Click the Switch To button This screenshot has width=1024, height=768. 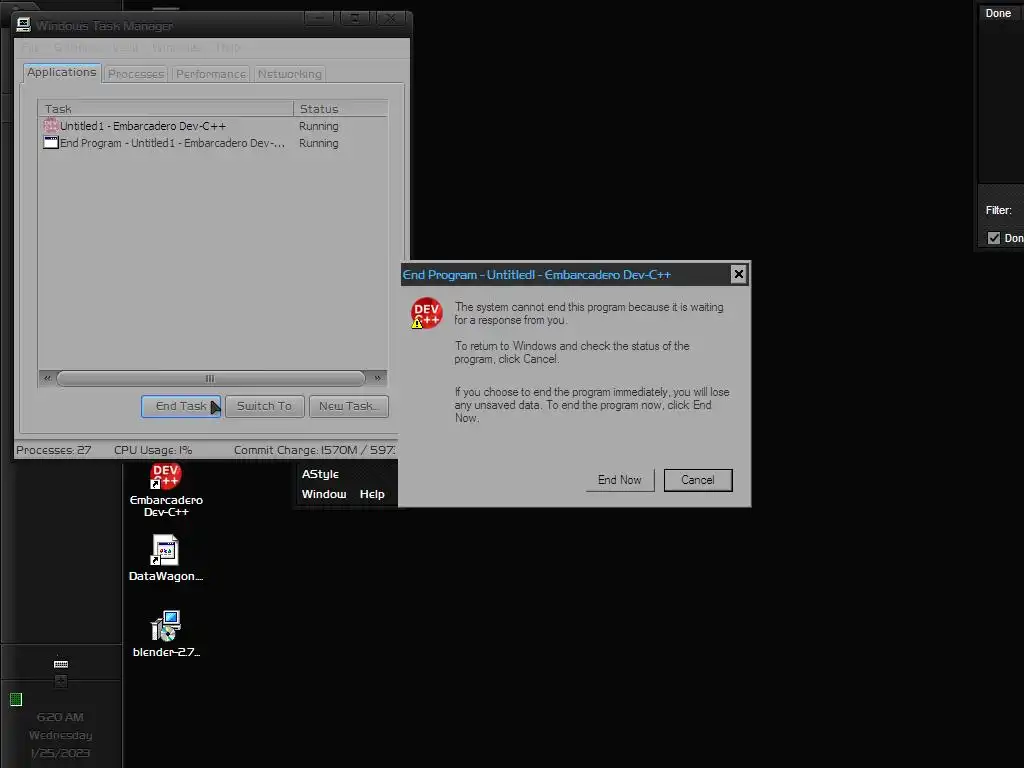coord(264,406)
